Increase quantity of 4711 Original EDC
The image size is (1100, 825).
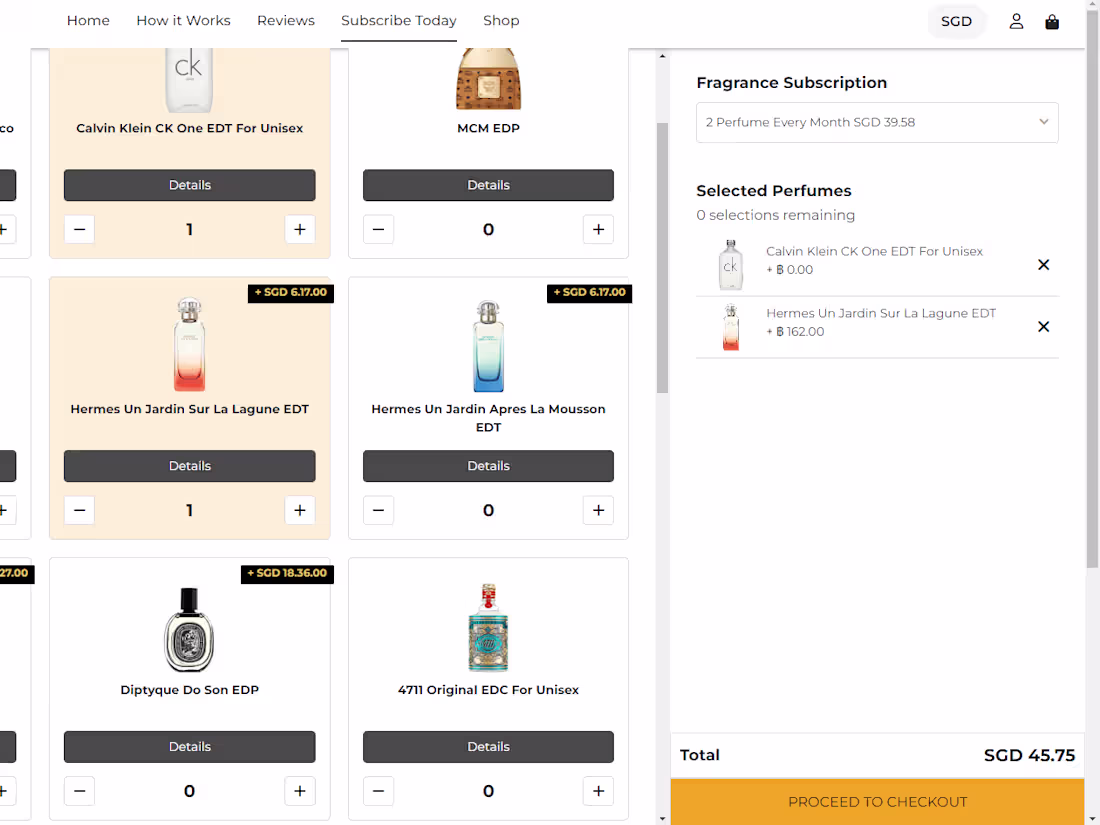(x=598, y=791)
